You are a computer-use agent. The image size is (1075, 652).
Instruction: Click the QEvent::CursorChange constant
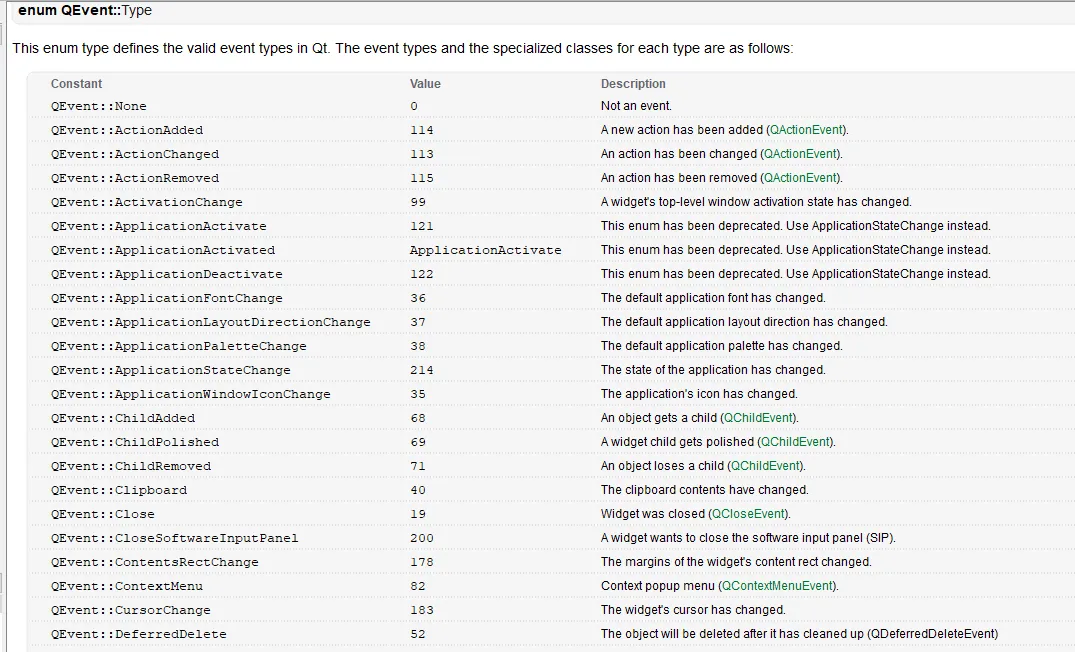click(131, 610)
